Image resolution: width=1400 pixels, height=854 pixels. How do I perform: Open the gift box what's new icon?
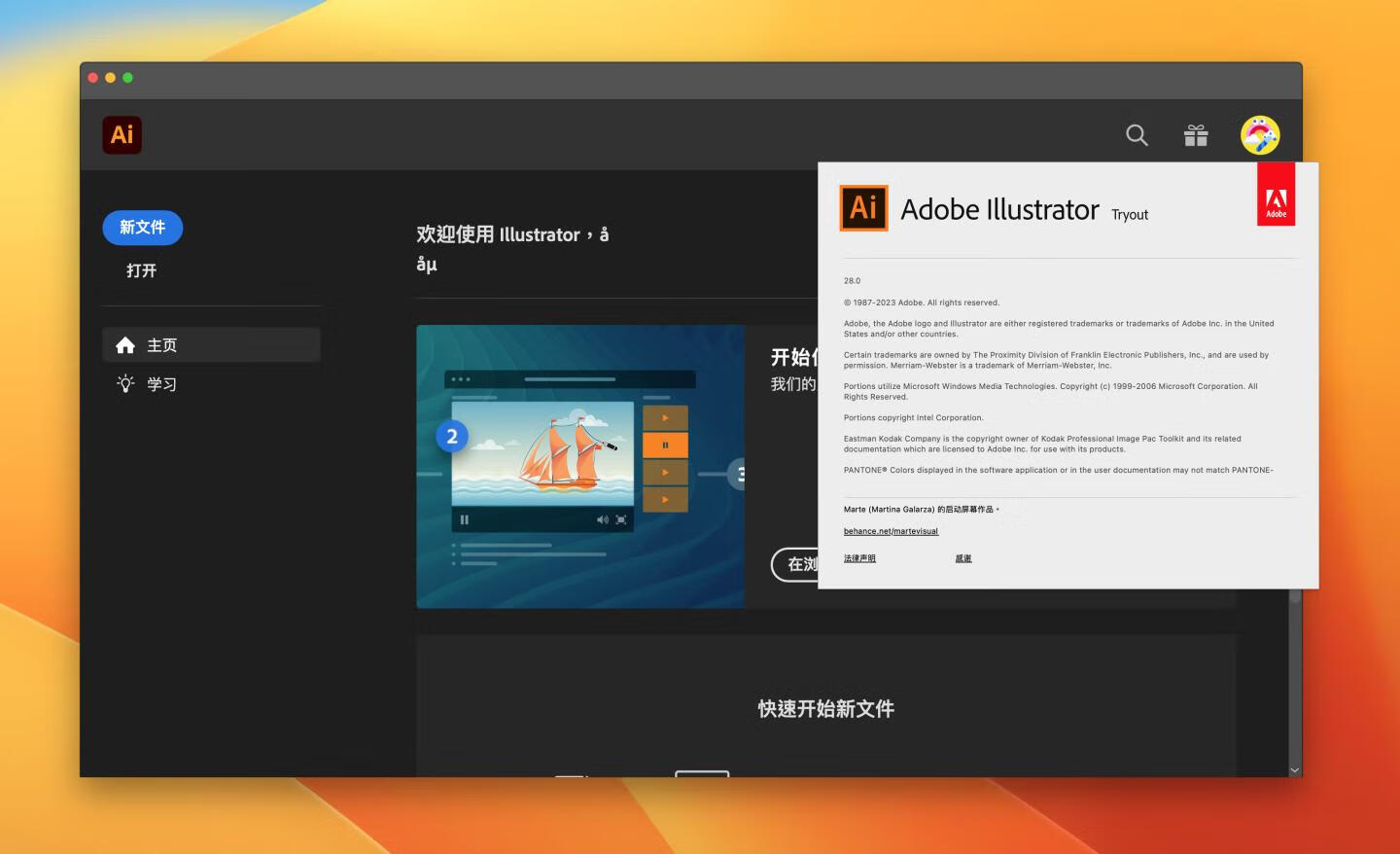coord(1196,135)
